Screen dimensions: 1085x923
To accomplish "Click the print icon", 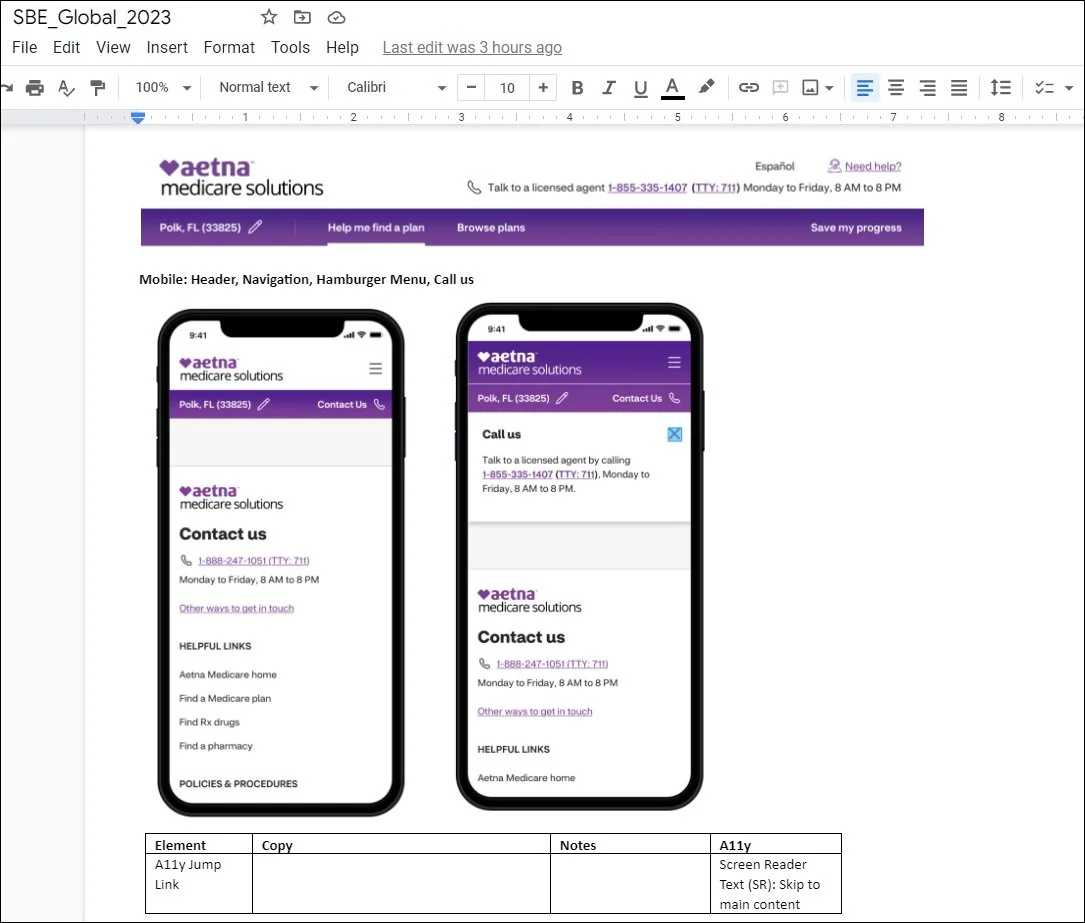I will click(x=35, y=88).
